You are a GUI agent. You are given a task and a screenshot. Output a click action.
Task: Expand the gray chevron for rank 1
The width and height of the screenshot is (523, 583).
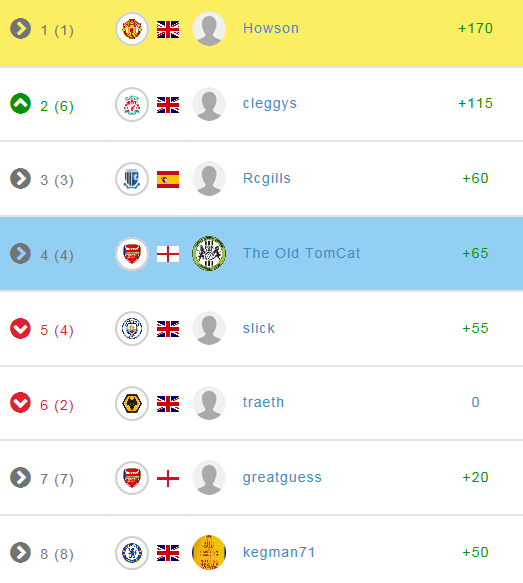click(x=20, y=28)
